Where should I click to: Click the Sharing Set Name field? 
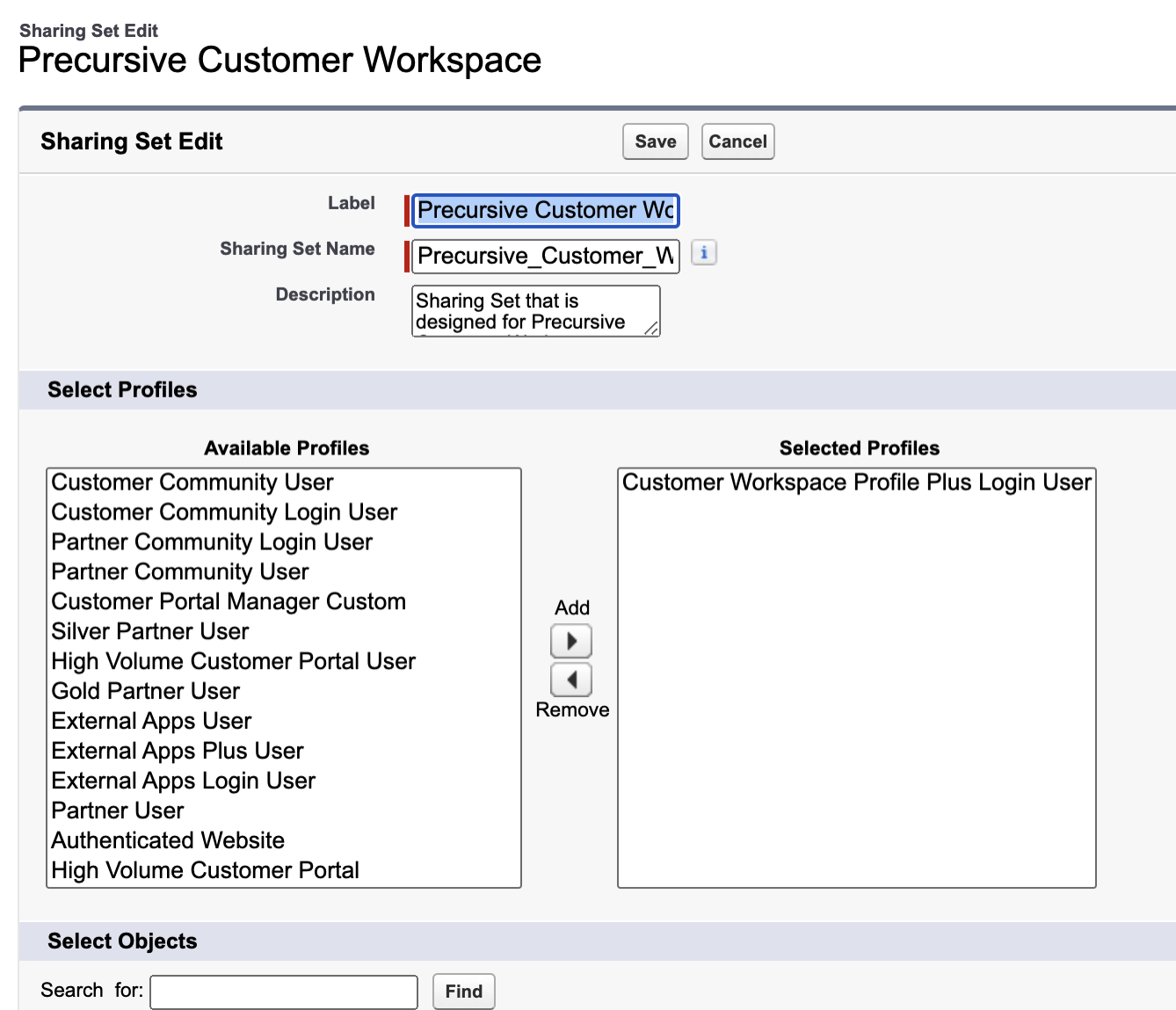(545, 256)
